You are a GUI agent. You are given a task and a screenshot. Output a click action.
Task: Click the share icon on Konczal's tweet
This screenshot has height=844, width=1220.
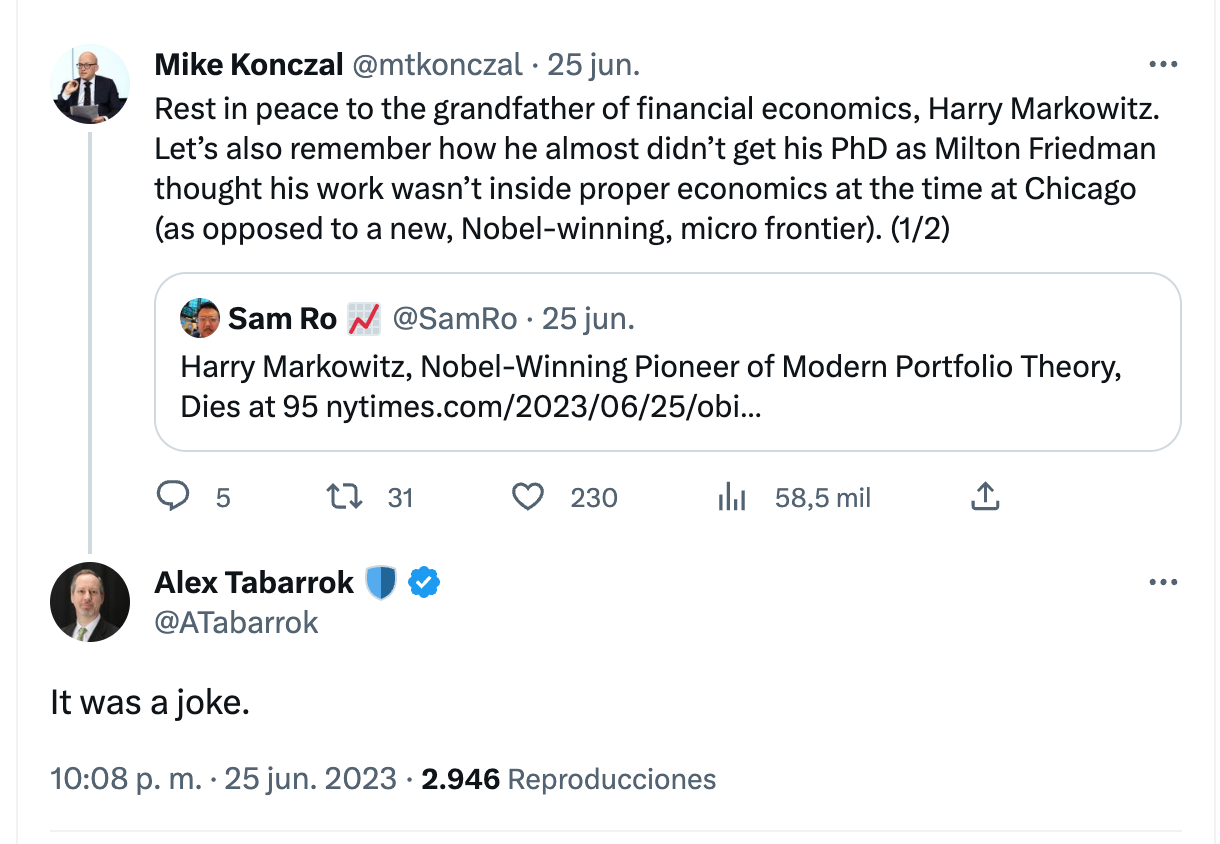click(x=985, y=497)
